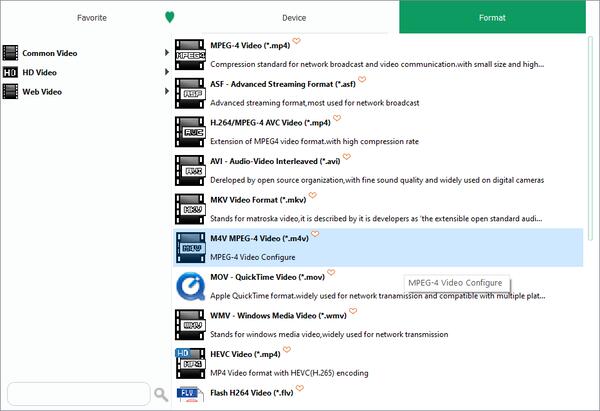Select the MPEG-4 Video film strip icon
Image resolution: width=600 pixels, height=411 pixels.
pyautogui.click(x=190, y=55)
